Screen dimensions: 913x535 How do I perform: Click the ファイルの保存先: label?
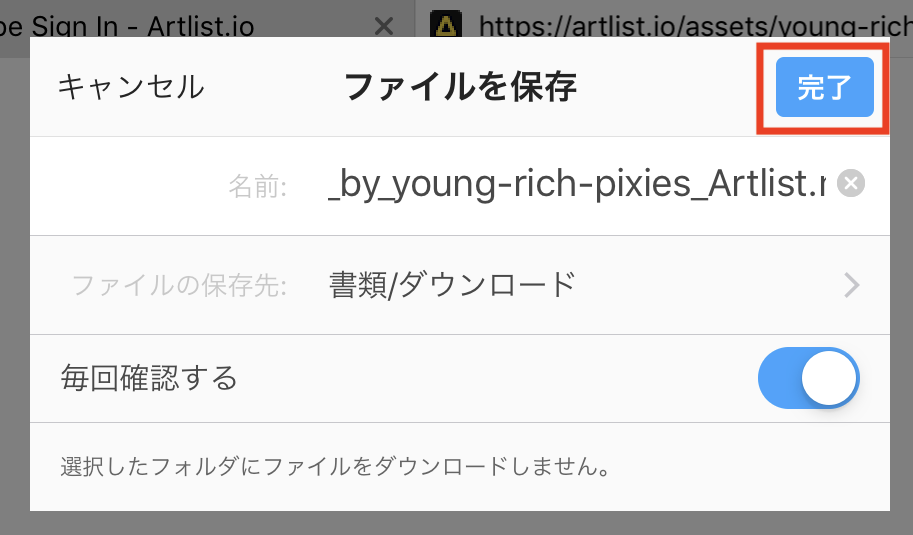(180, 286)
